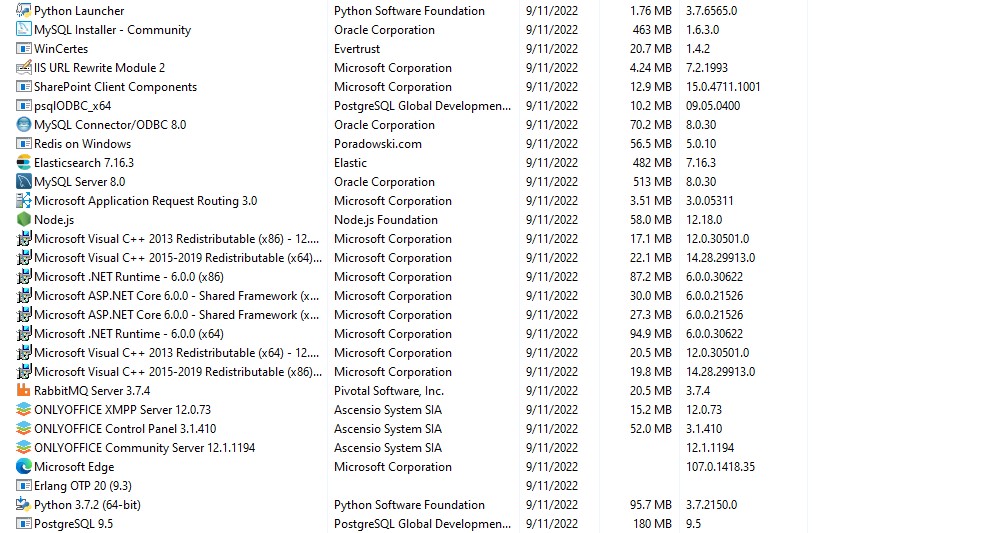The height and width of the screenshot is (533, 985).
Task: Click the 'Elastic' publisher cell
Action: tap(351, 162)
